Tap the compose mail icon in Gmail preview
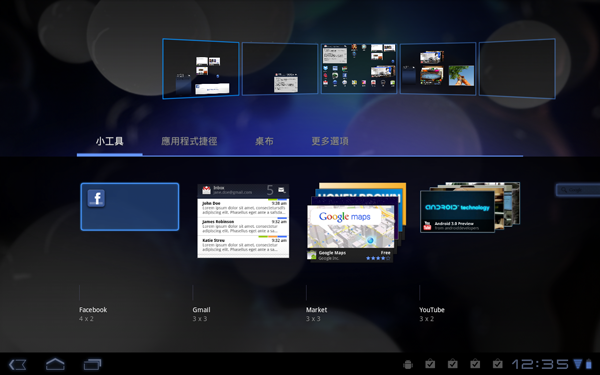The image size is (600, 375). coord(282,190)
